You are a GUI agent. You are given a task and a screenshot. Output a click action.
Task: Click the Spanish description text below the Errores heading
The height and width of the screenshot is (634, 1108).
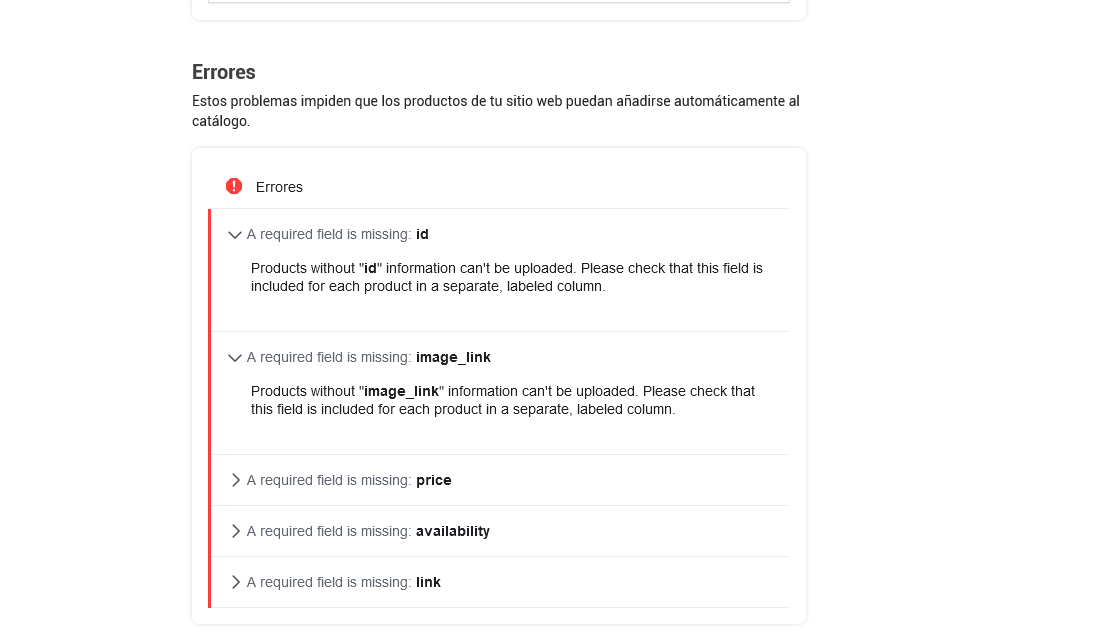coord(496,111)
